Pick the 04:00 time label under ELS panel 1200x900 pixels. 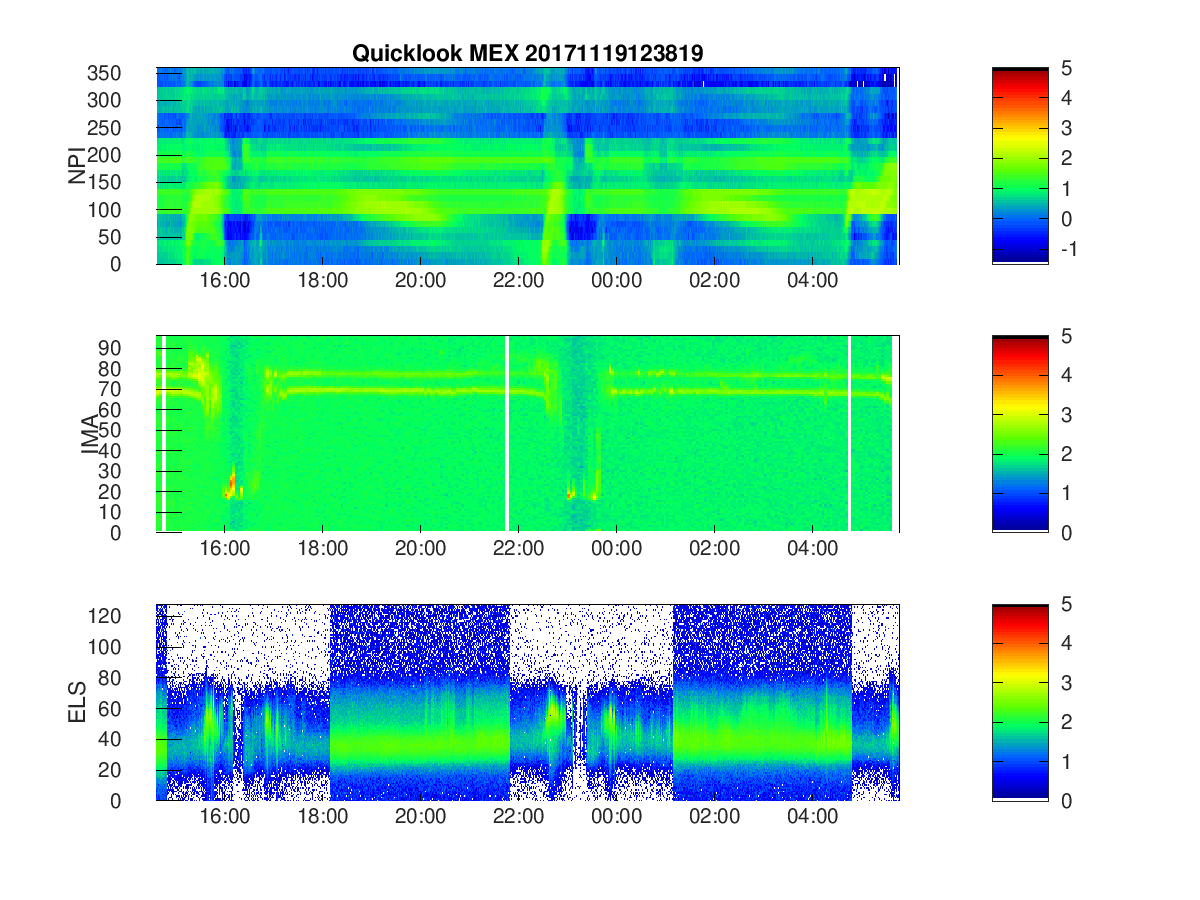(813, 818)
